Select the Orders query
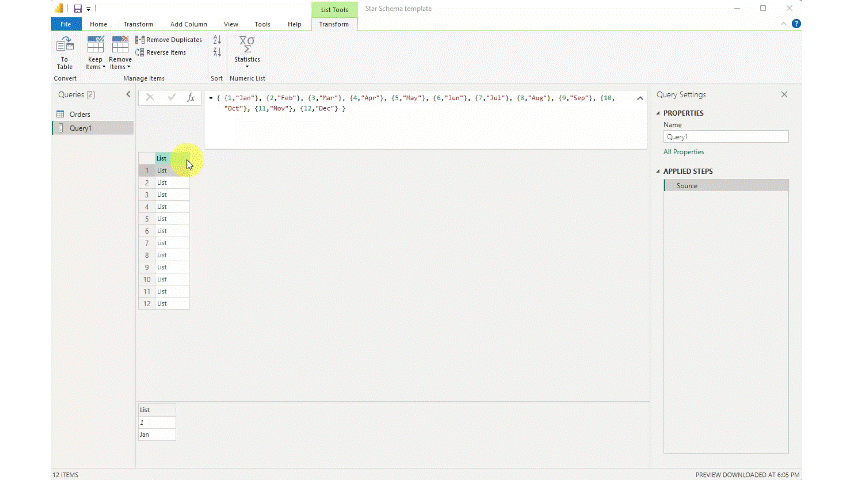Screen dimensions: 853x480 (x=79, y=114)
